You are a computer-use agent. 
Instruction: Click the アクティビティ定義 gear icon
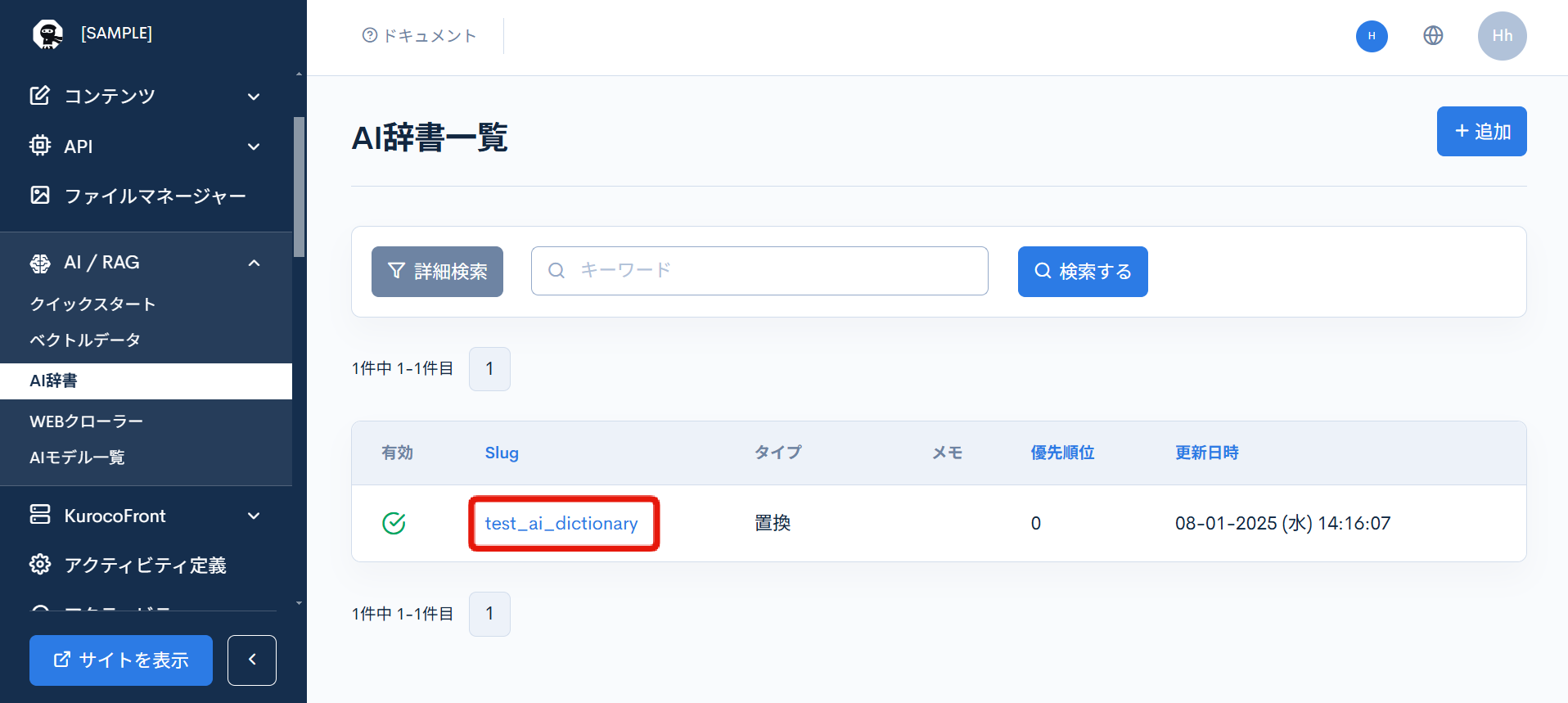(x=40, y=565)
